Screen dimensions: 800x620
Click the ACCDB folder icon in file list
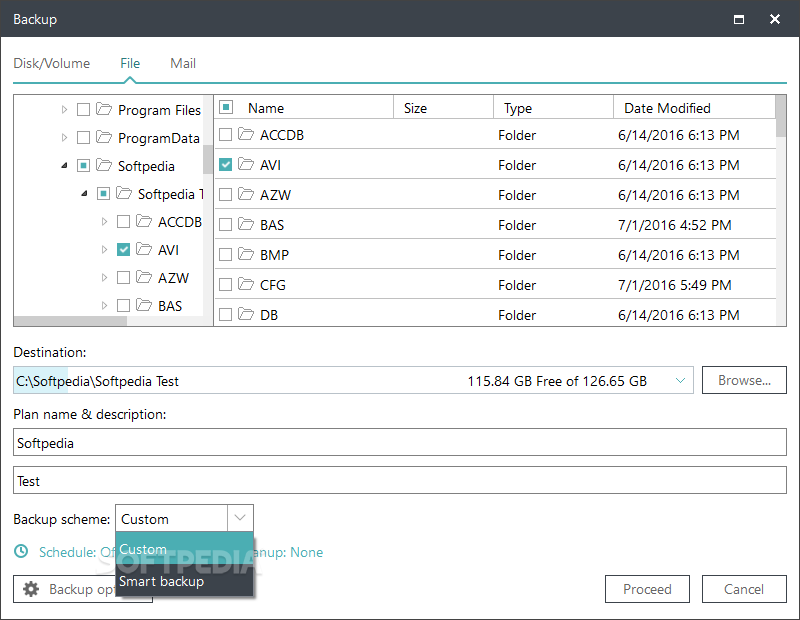246,134
